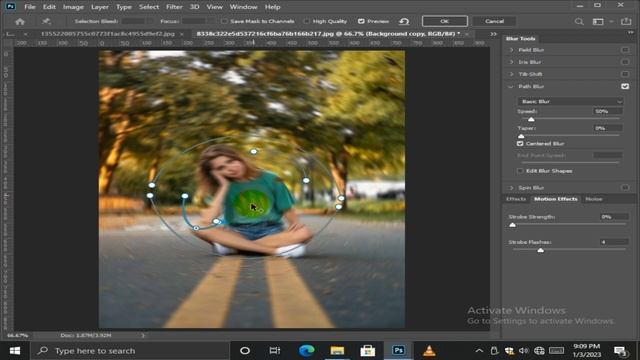The width and height of the screenshot is (640, 360).
Task: Close the active document tab
Action: tap(467, 34)
